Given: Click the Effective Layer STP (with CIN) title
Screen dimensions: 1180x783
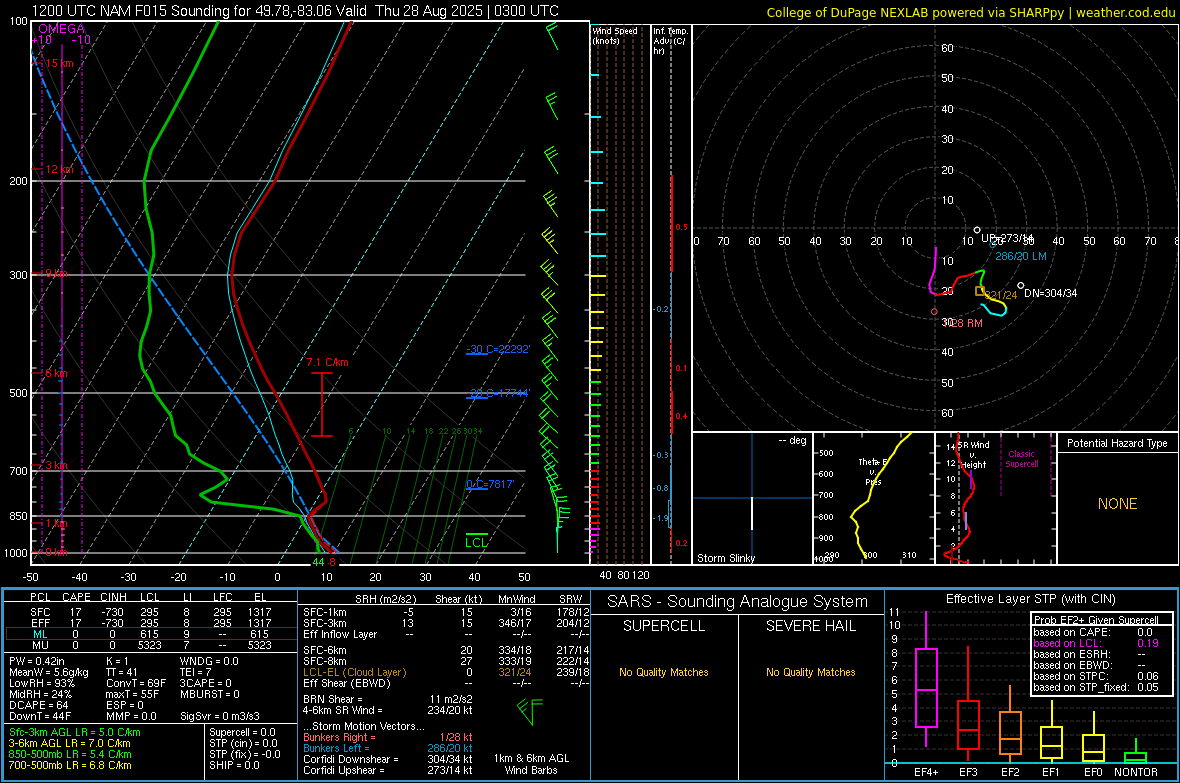Looking at the screenshot, I should [1030, 599].
